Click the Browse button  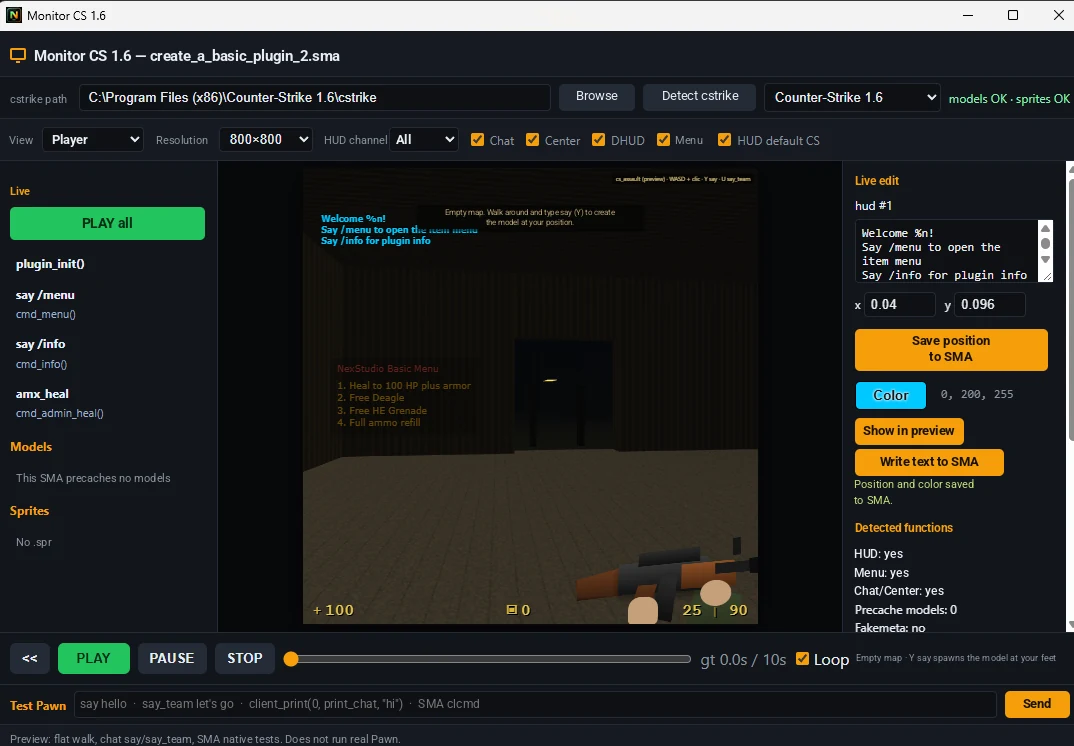click(597, 97)
